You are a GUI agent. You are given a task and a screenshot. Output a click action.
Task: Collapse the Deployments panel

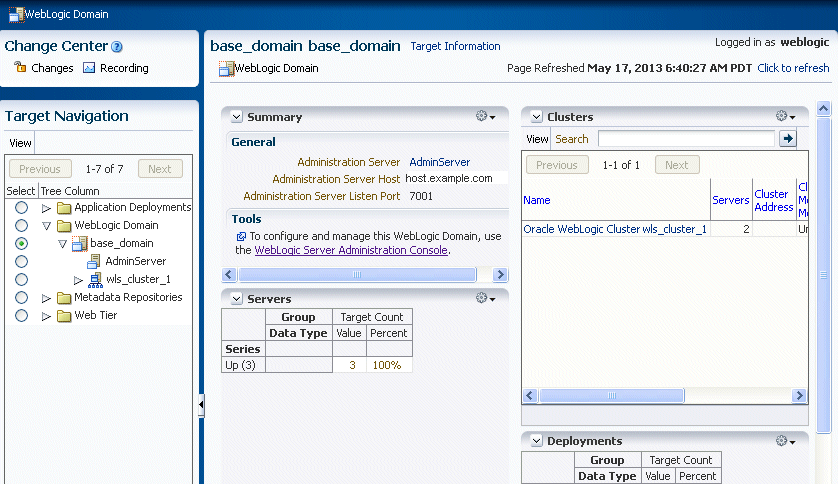[x=536, y=441]
